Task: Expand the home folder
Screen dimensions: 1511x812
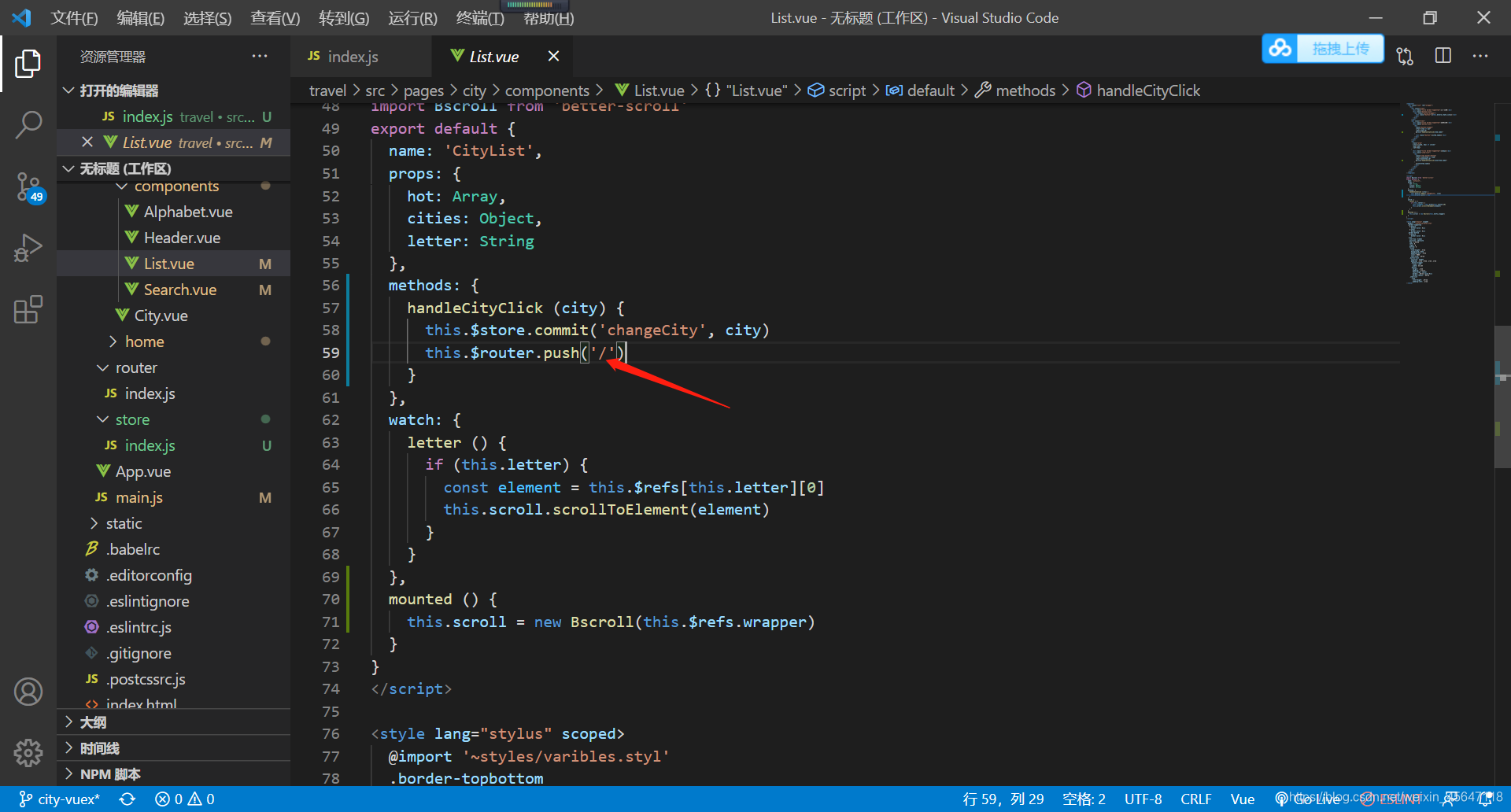Action: coord(173,341)
